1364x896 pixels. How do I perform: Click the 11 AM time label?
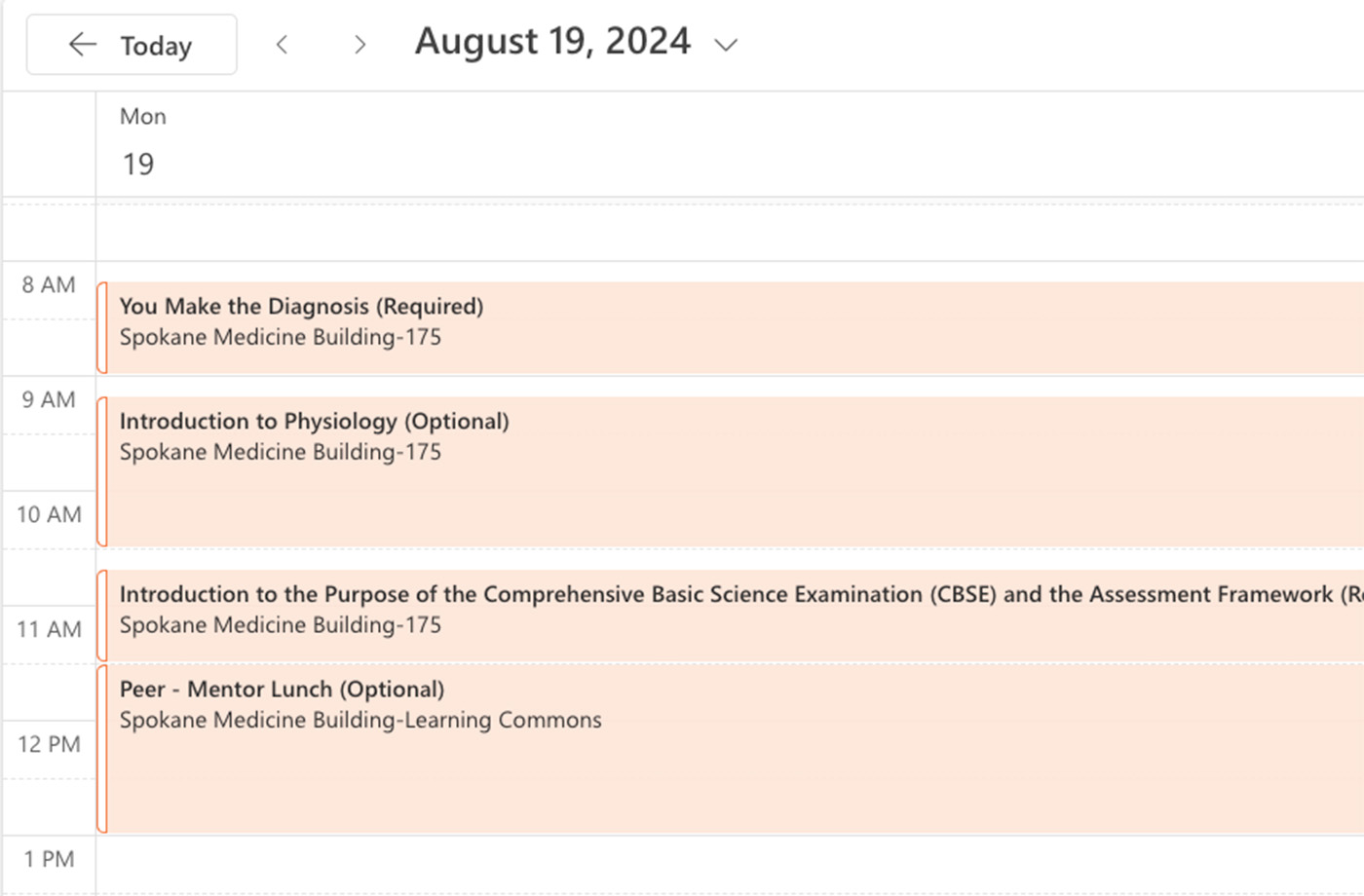[x=49, y=629]
